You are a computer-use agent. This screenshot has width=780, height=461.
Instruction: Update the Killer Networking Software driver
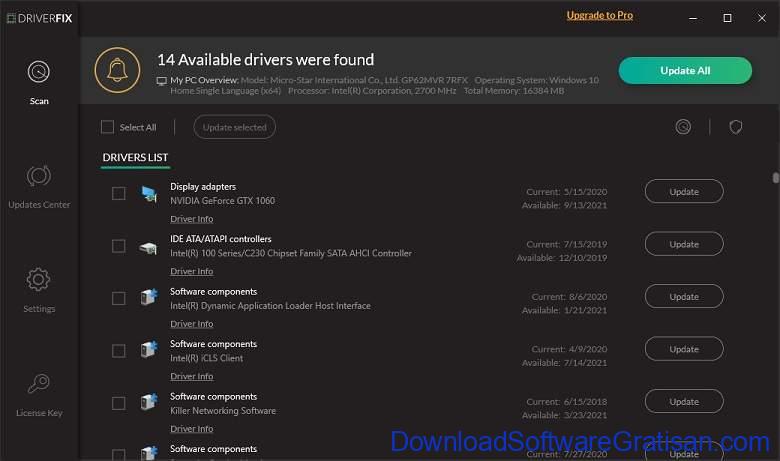coord(684,401)
